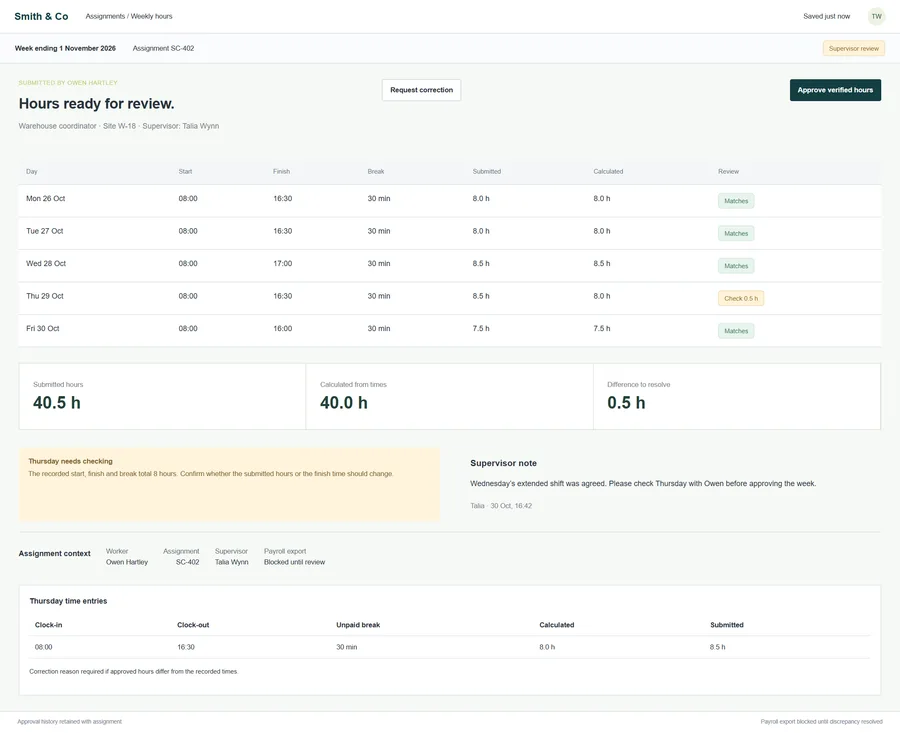Select the Mon 26 Oct row day

45,199
